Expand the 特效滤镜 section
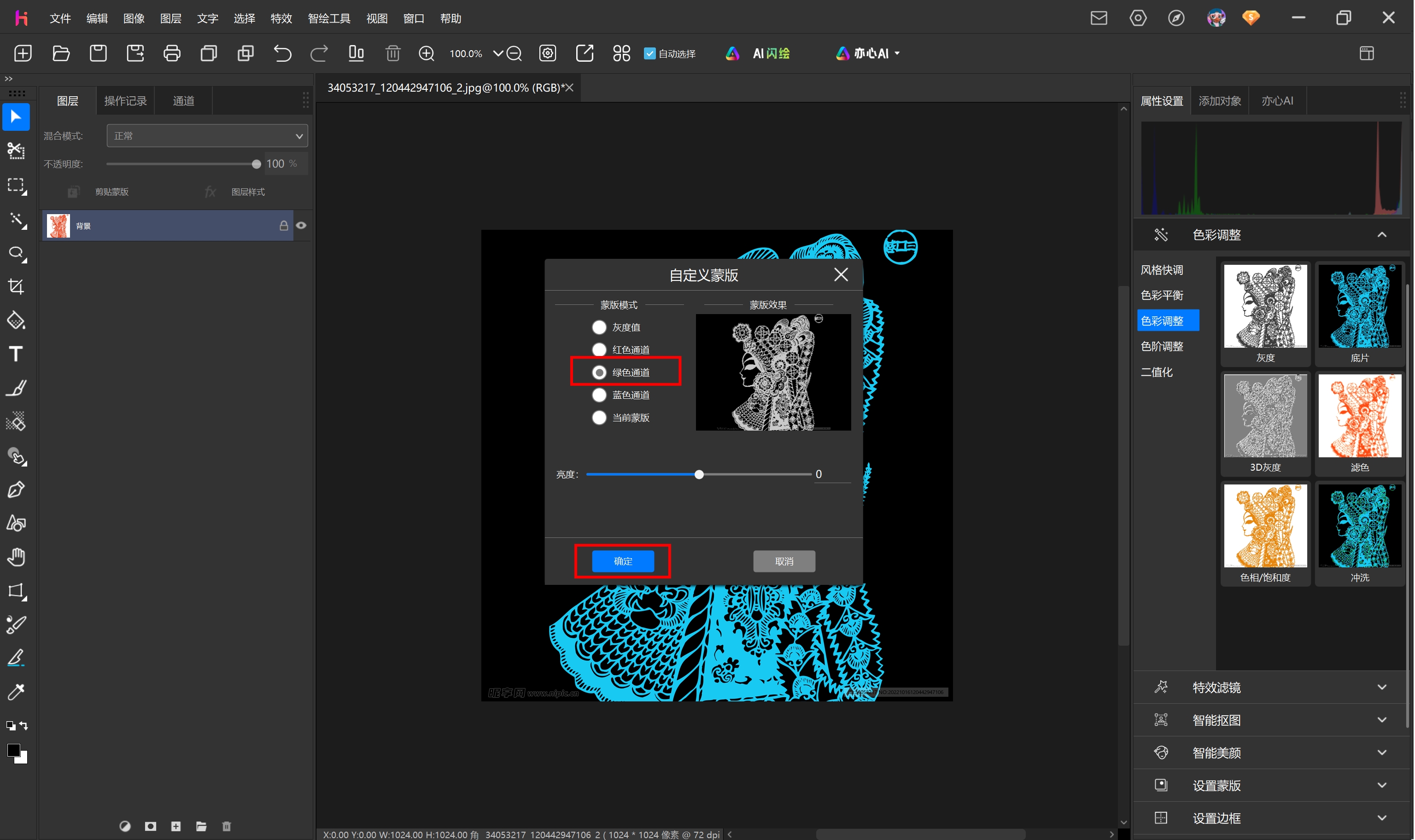 click(1382, 687)
